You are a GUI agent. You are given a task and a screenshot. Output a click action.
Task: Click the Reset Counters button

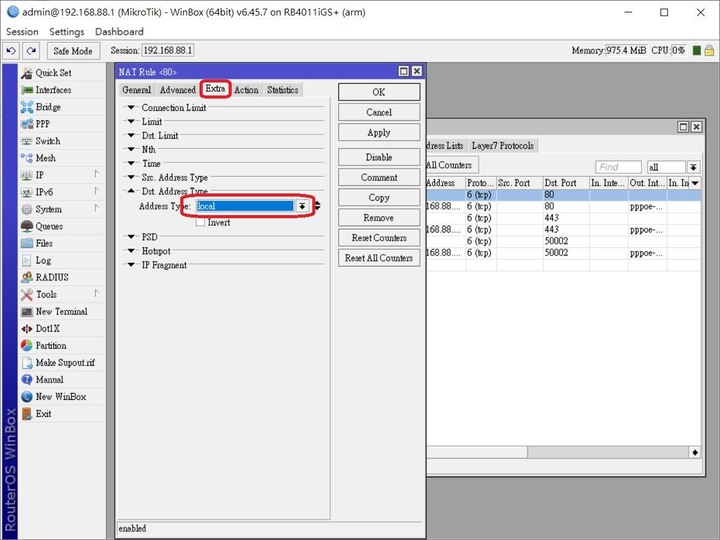pos(379,238)
